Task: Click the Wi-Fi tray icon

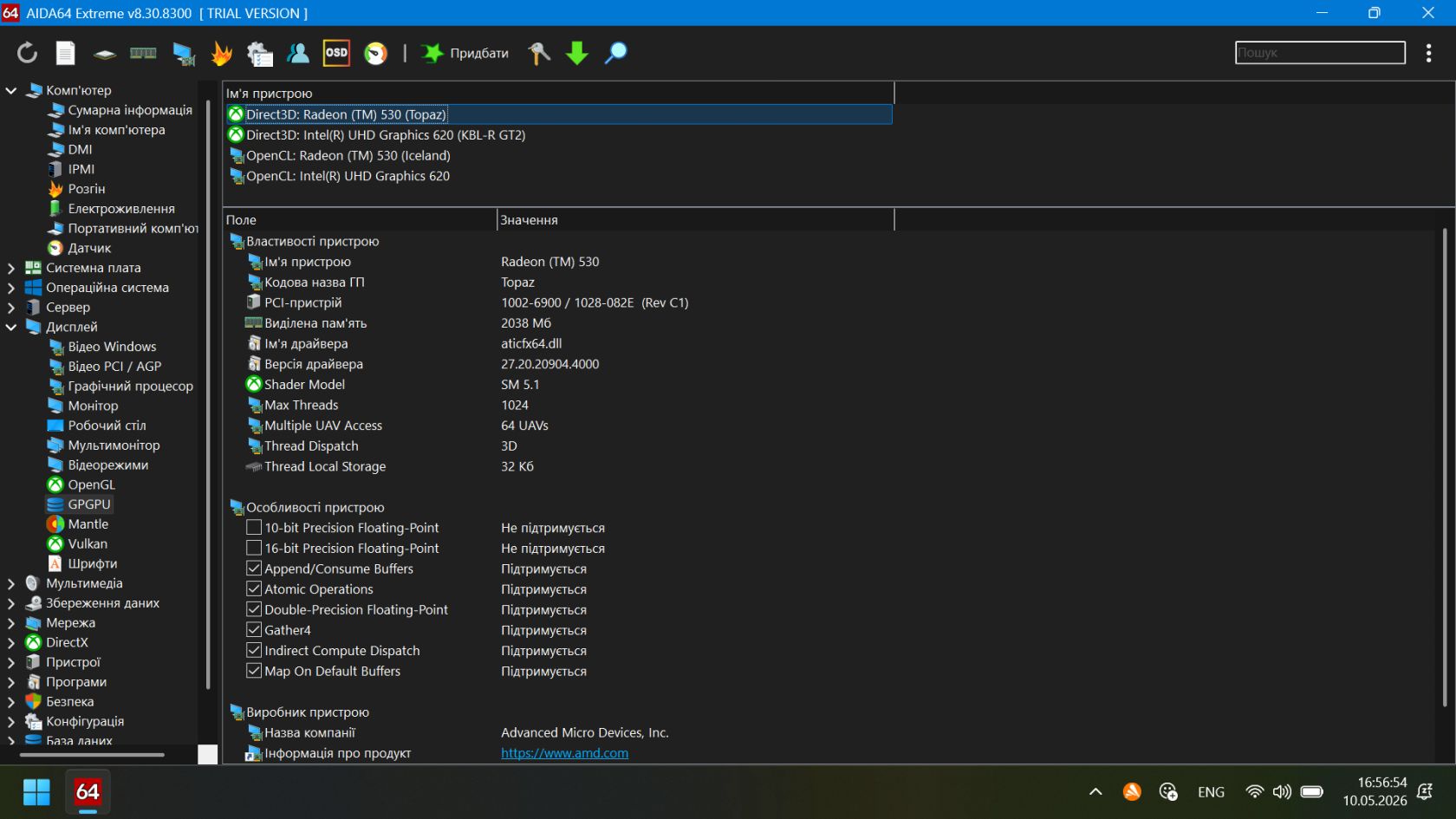Action: pyautogui.click(x=1253, y=791)
